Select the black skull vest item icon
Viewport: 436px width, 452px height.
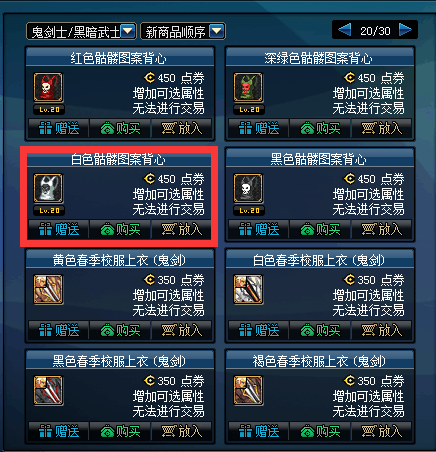click(248, 188)
